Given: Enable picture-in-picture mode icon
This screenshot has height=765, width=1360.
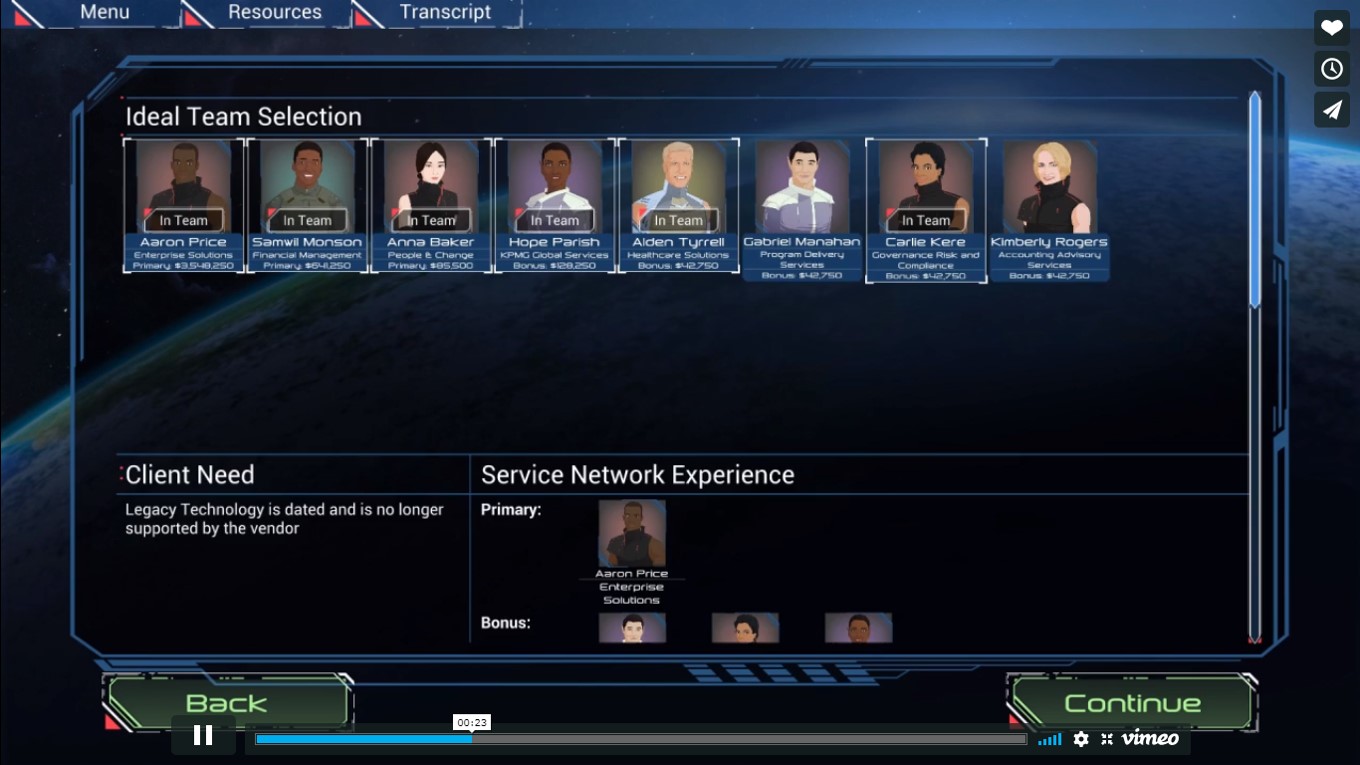Looking at the screenshot, I should tap(1105, 739).
